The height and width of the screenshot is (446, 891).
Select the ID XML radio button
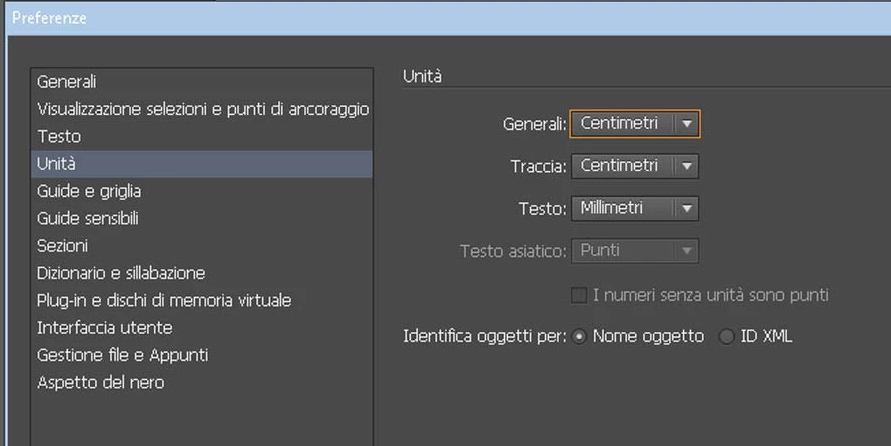(x=726, y=337)
